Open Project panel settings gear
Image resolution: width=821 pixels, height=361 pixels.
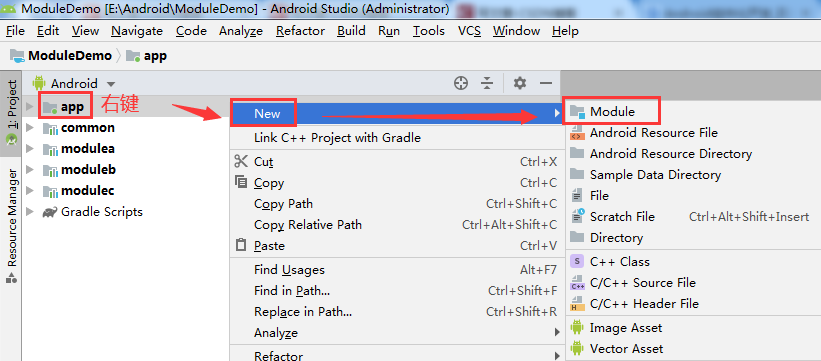click(519, 83)
